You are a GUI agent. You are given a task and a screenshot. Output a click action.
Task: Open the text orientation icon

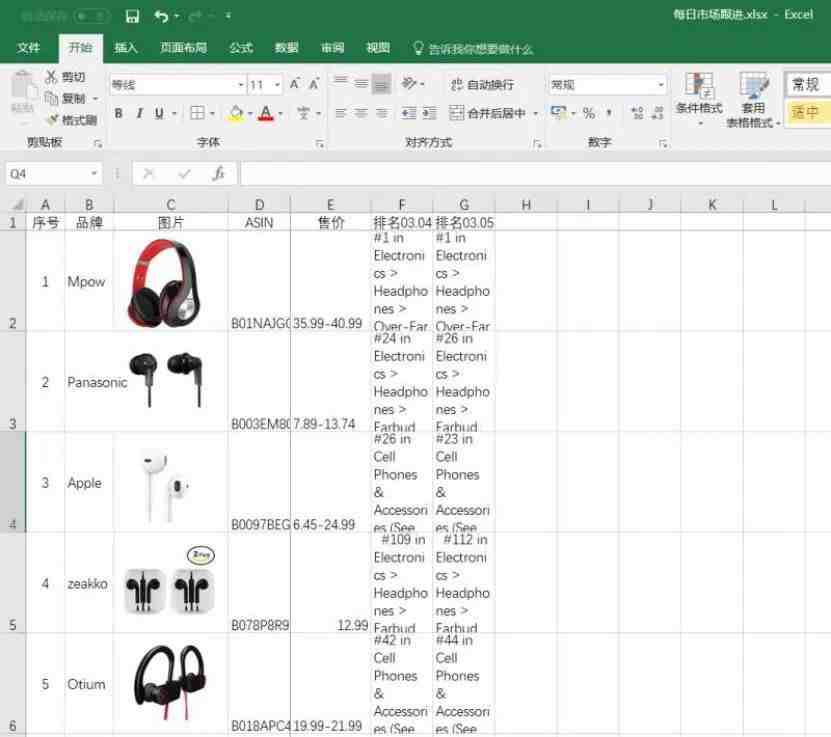[409, 83]
